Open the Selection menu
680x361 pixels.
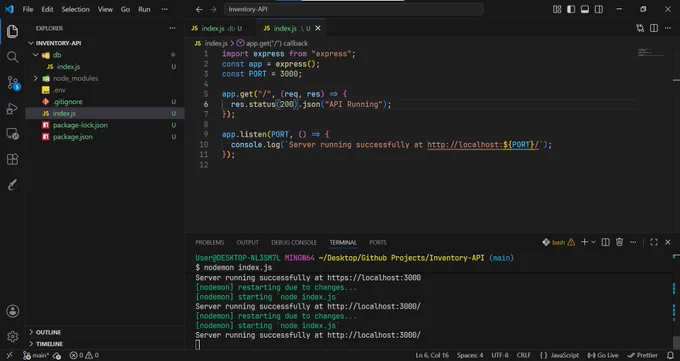click(75, 9)
